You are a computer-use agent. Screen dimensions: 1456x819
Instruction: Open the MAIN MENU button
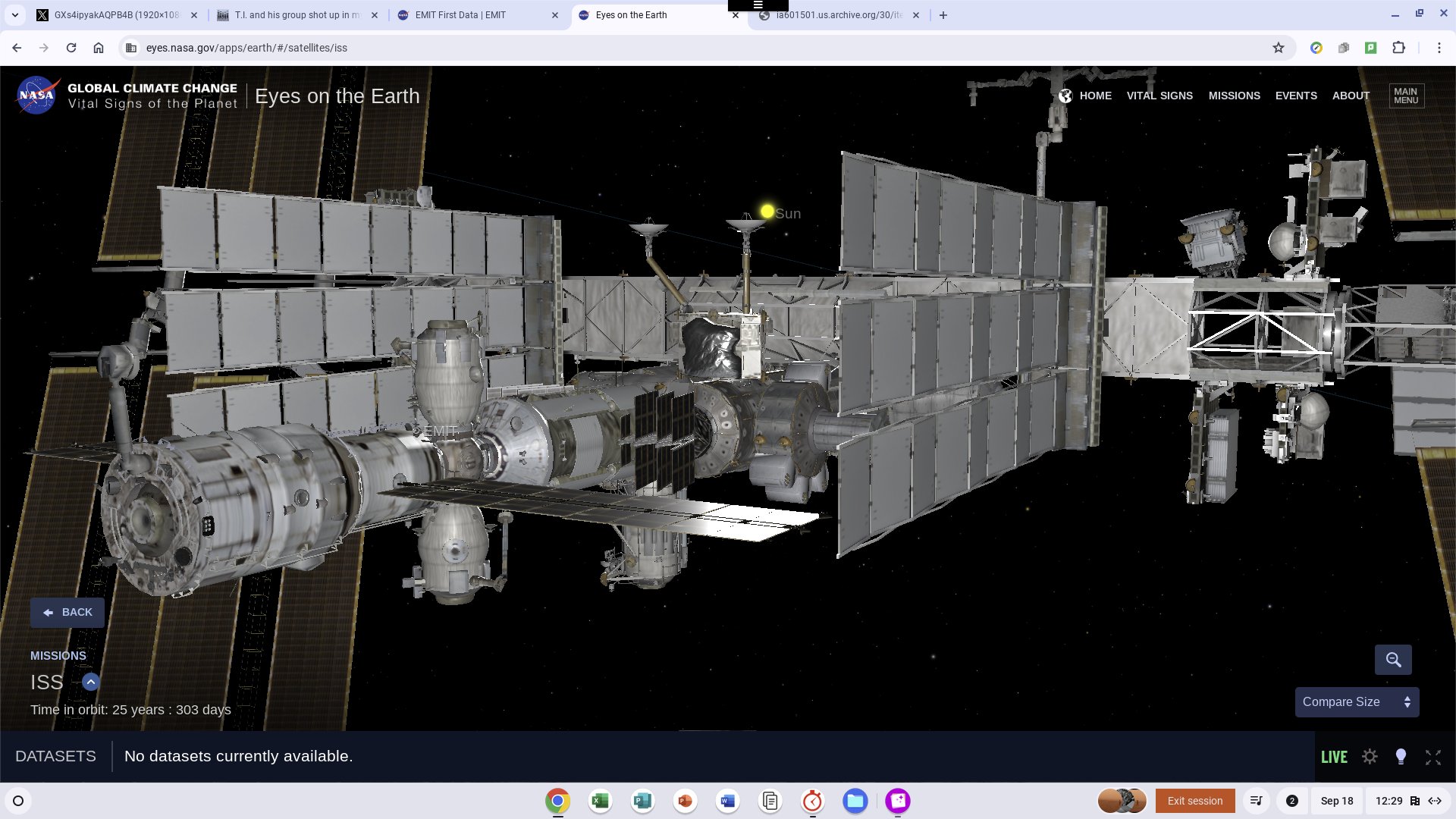[x=1406, y=96]
